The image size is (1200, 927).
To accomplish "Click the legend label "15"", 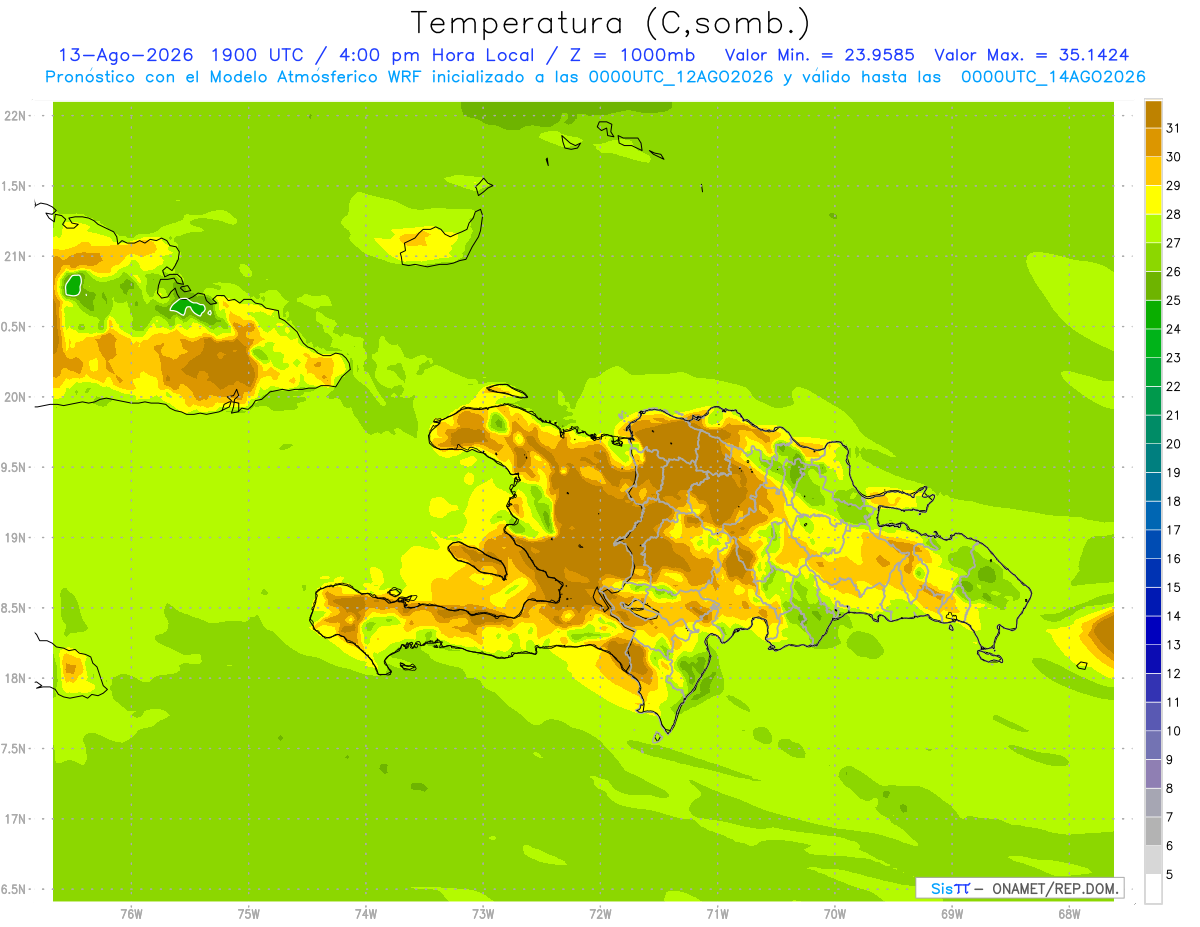I will click(1173, 588).
